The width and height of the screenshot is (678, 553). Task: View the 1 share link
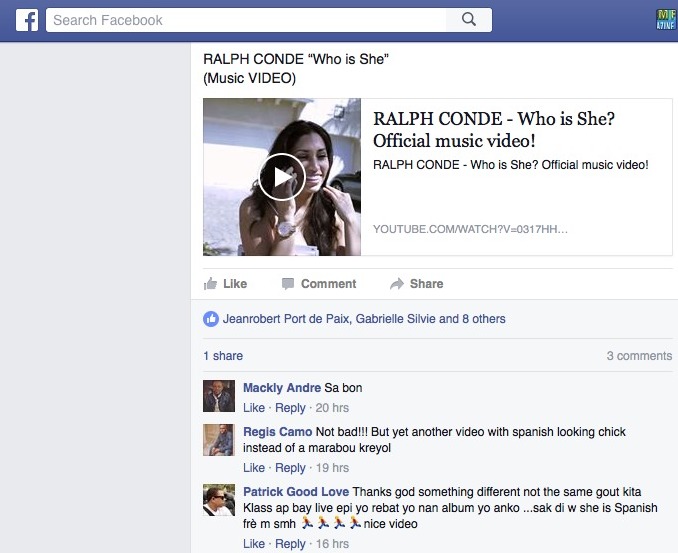223,356
